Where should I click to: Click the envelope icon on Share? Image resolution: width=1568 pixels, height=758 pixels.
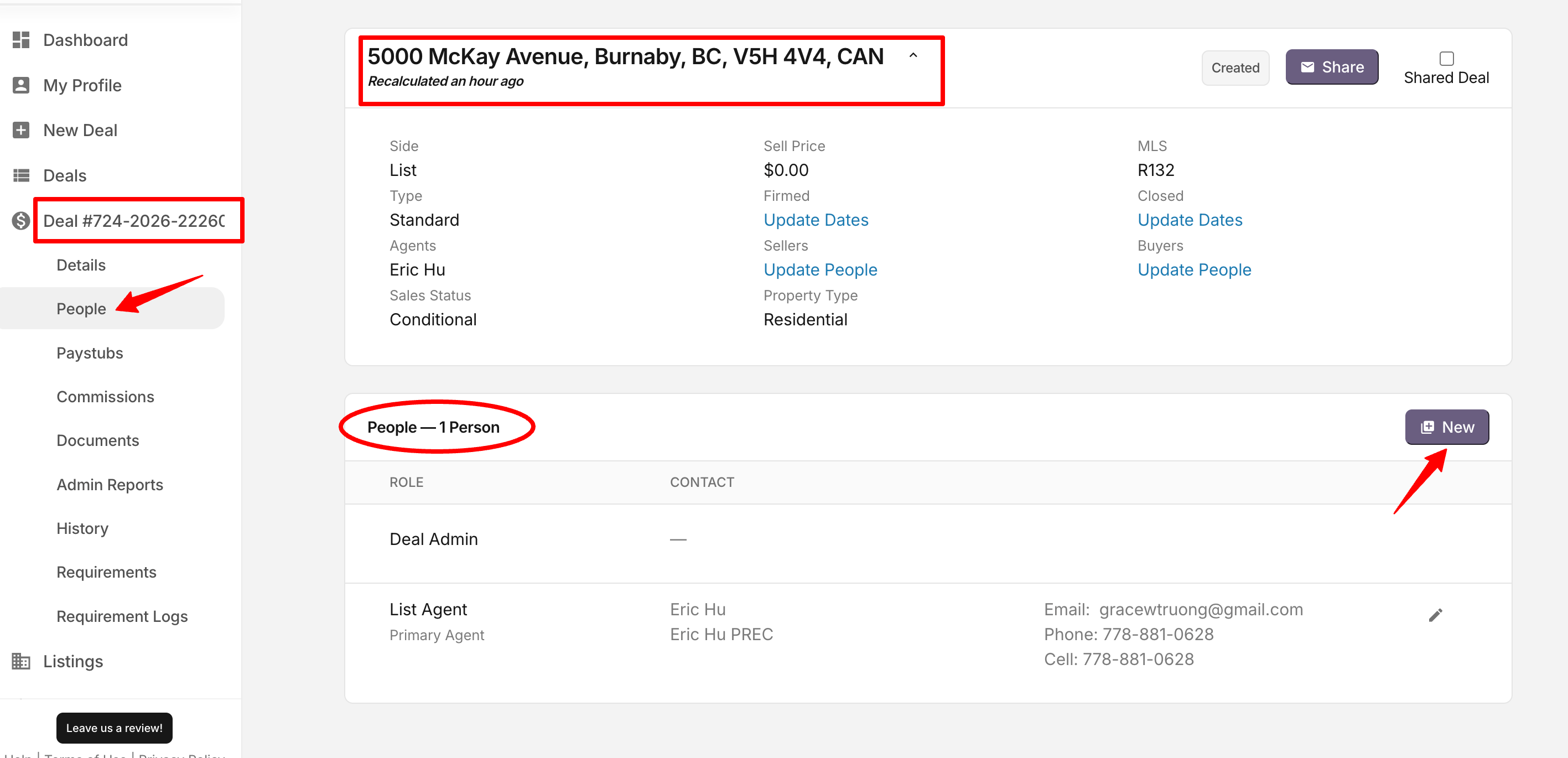(1307, 67)
